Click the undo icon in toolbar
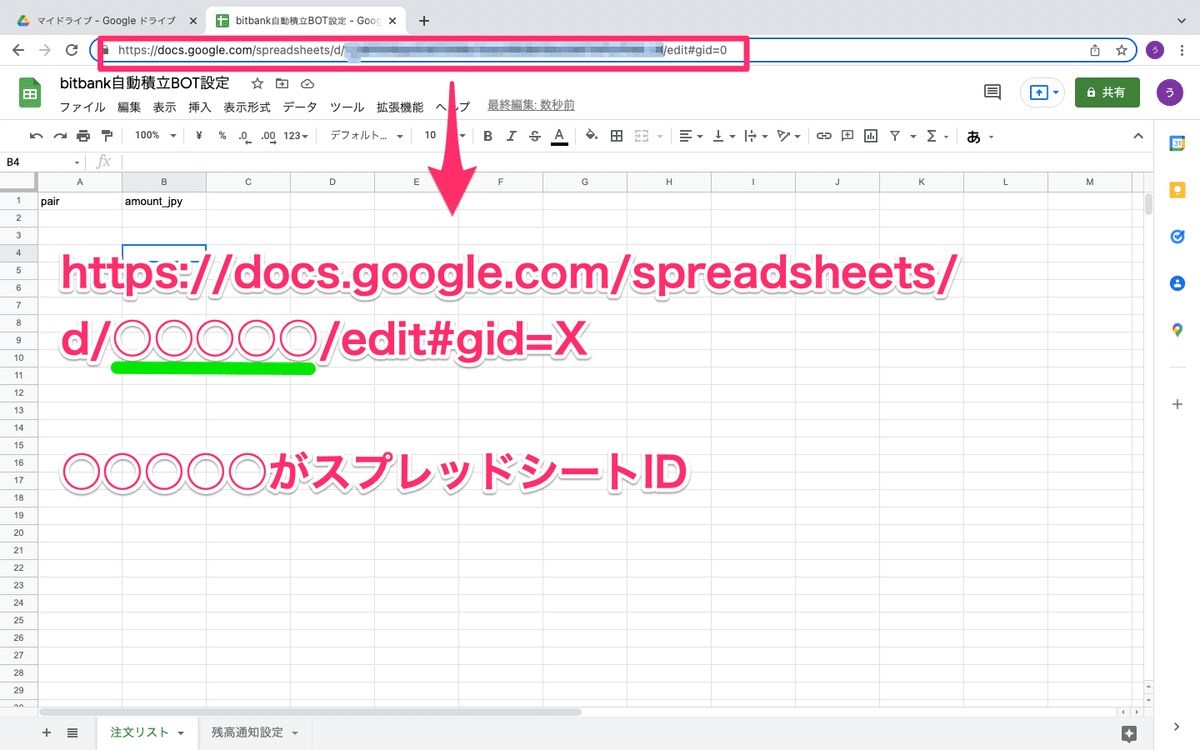 pos(37,136)
